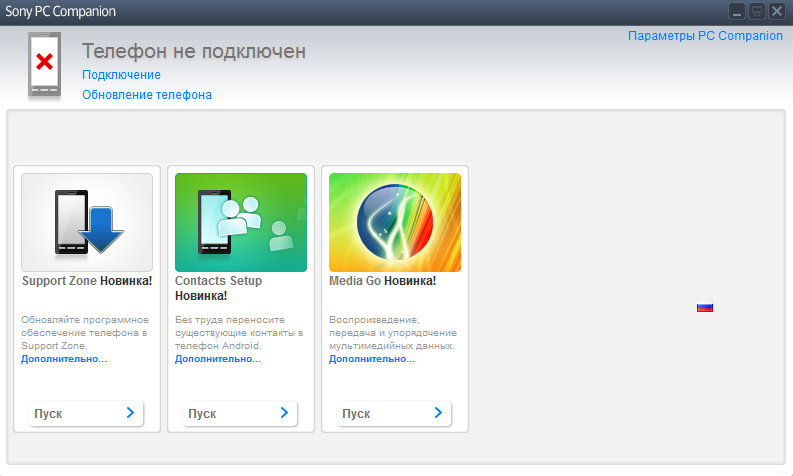
Task: Click the Sony PC Companion title text
Action: [x=60, y=12]
